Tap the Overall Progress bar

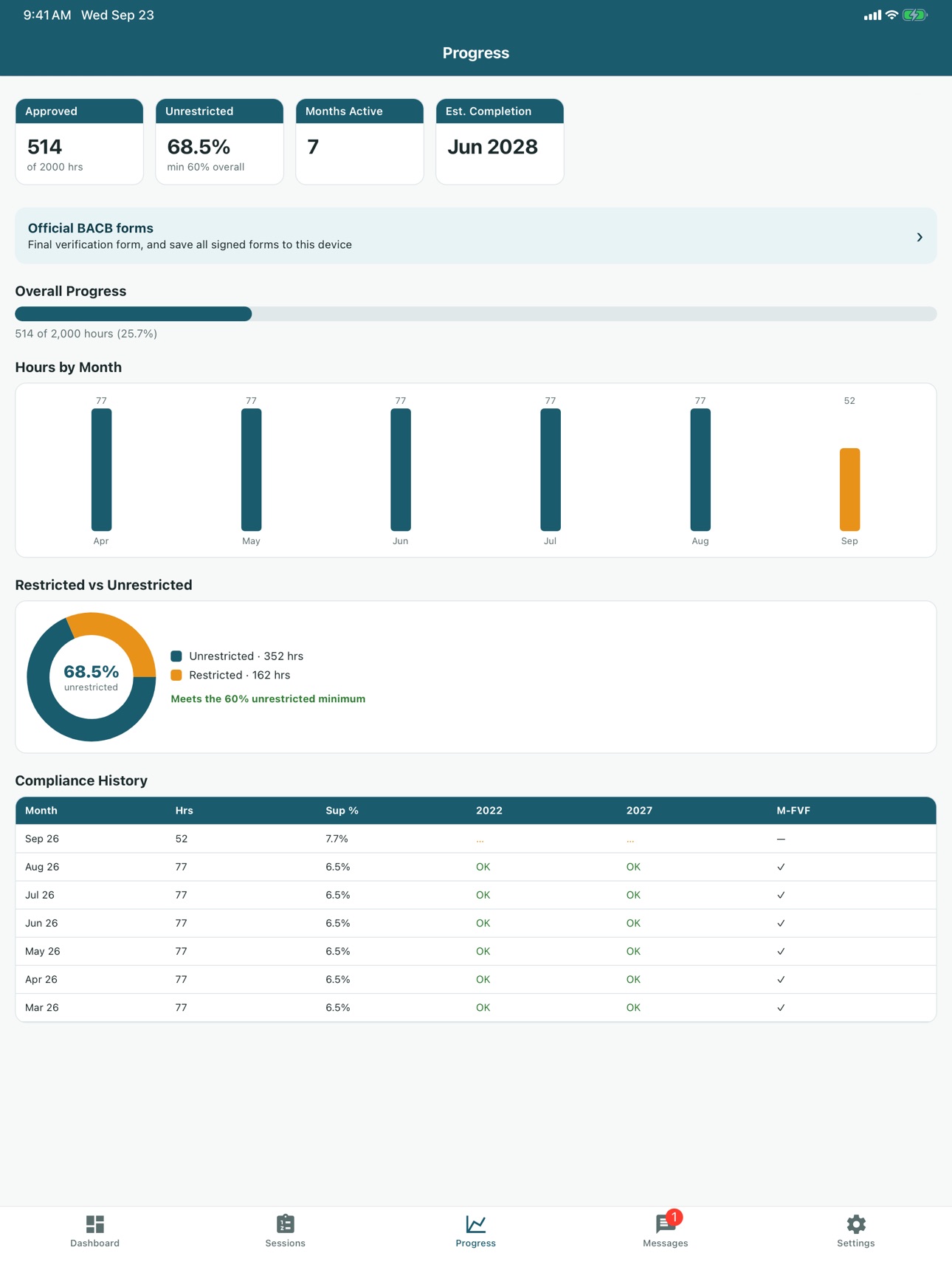tap(476, 314)
